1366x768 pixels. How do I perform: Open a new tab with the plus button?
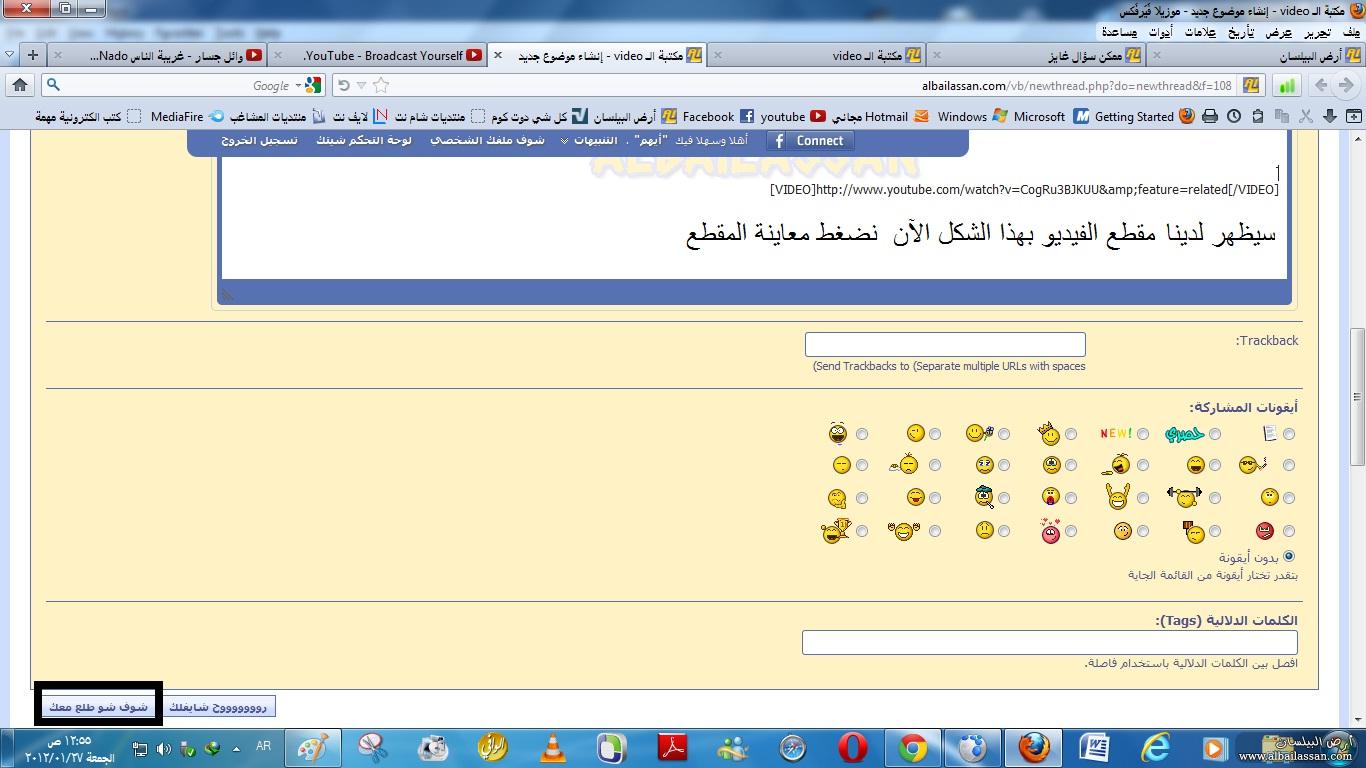(33, 56)
